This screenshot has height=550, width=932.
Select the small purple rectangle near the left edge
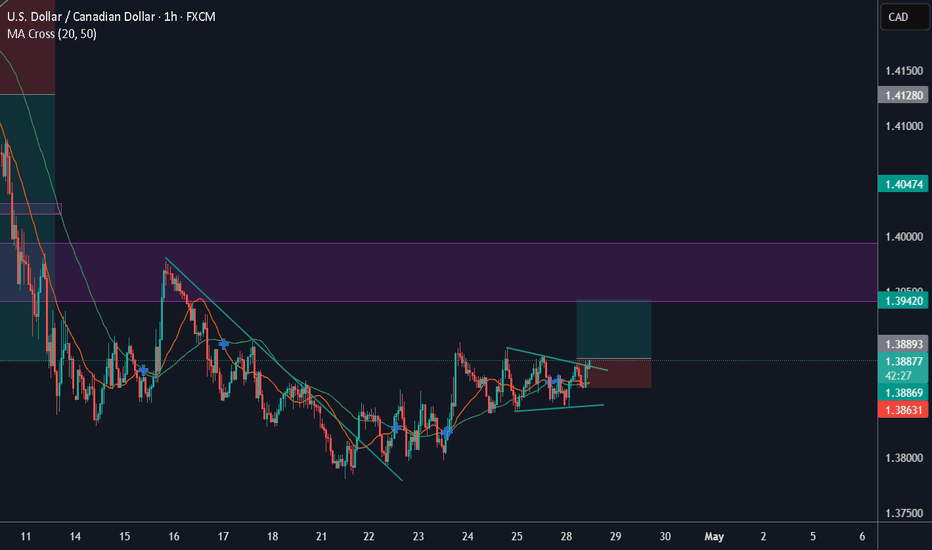(x=30, y=209)
